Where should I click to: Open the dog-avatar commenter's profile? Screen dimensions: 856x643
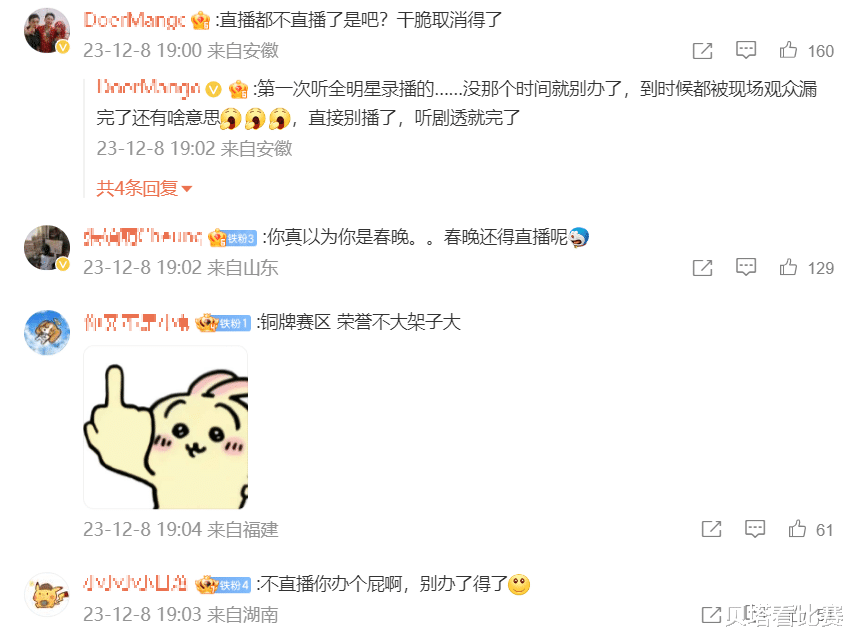click(47, 332)
